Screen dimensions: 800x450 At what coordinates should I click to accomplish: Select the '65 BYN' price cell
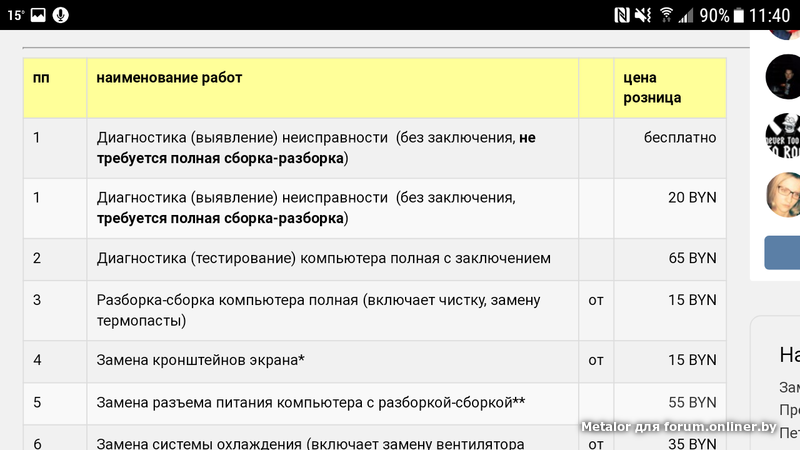coord(669,259)
